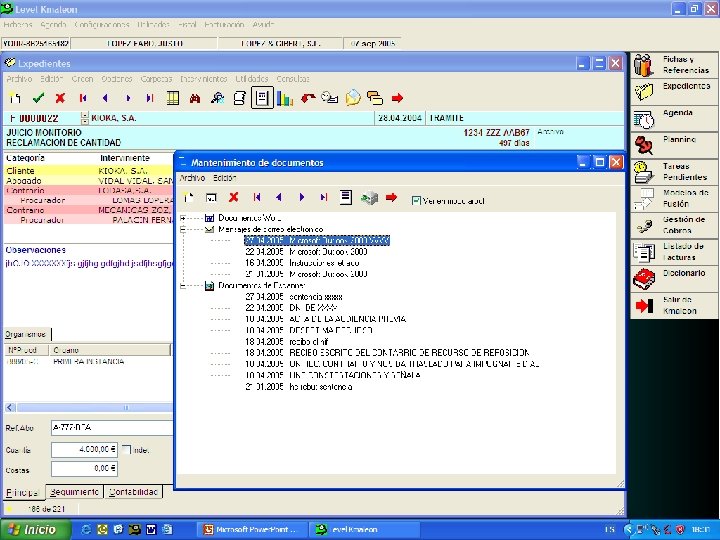The image size is (720, 540).
Task: Click red X delete in documents window toolbar
Action: click(x=234, y=197)
